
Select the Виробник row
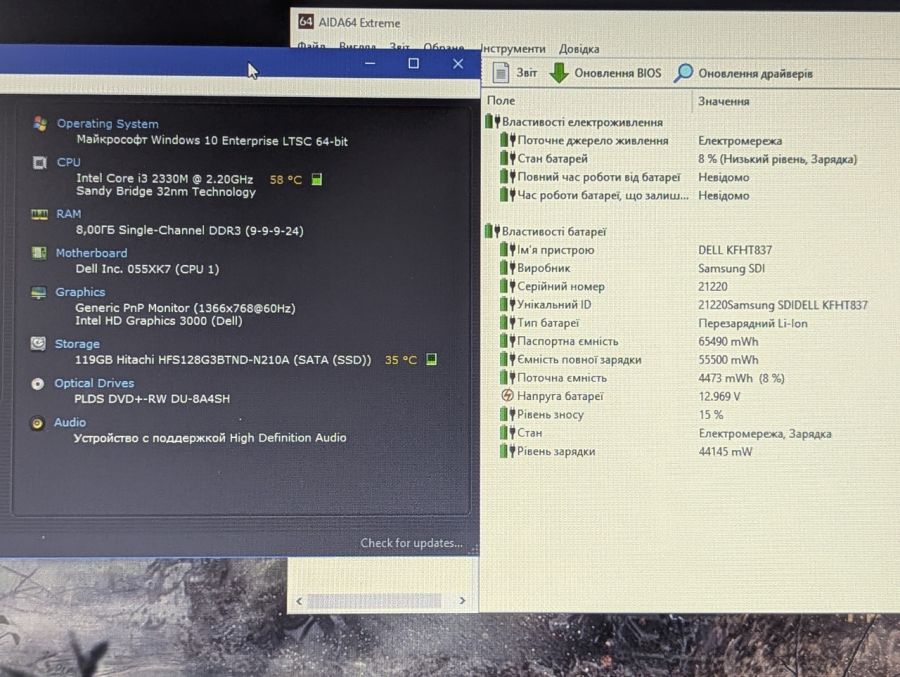pos(631,268)
